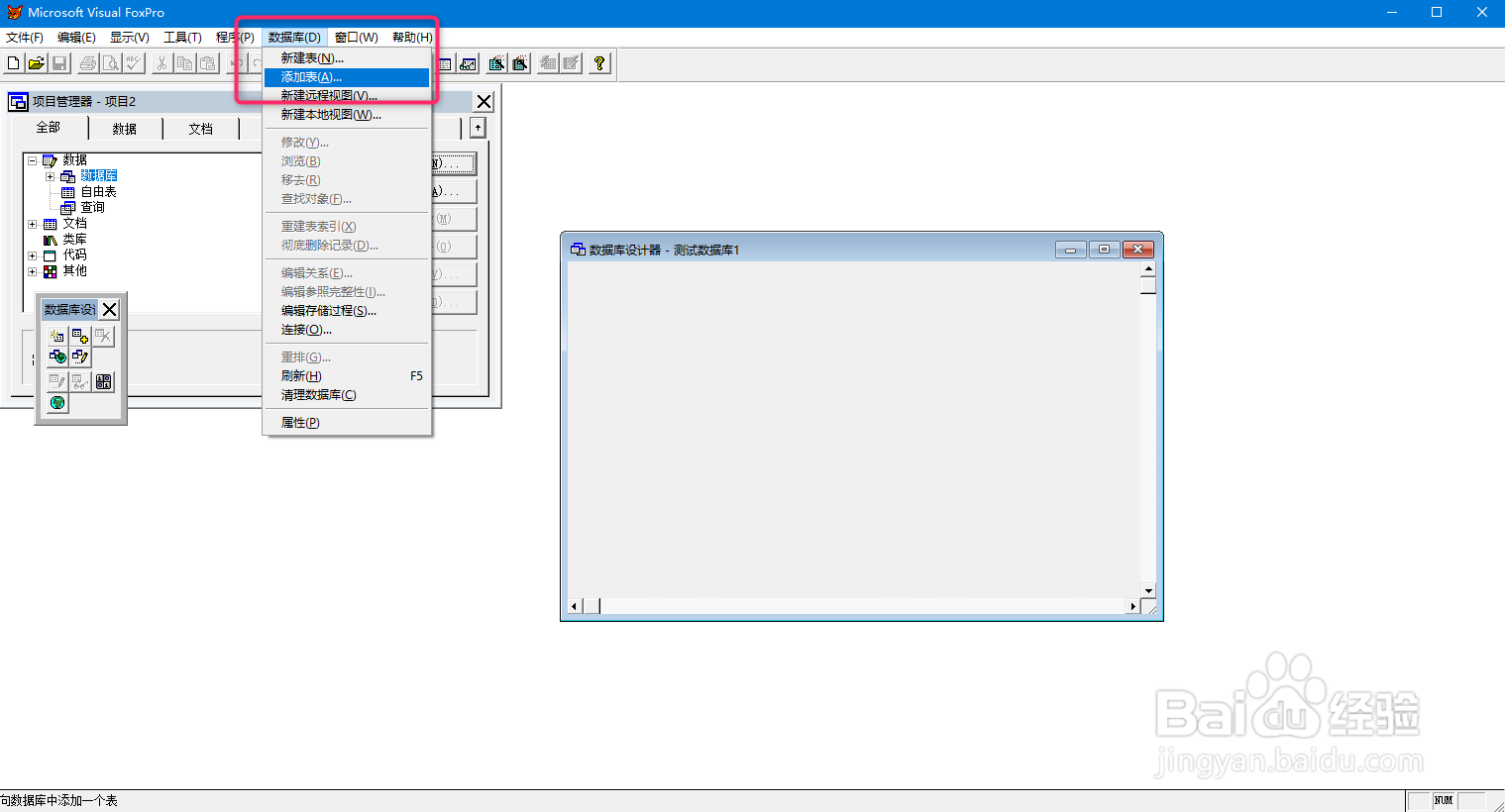Click the Print toolbar icon

[x=88, y=63]
